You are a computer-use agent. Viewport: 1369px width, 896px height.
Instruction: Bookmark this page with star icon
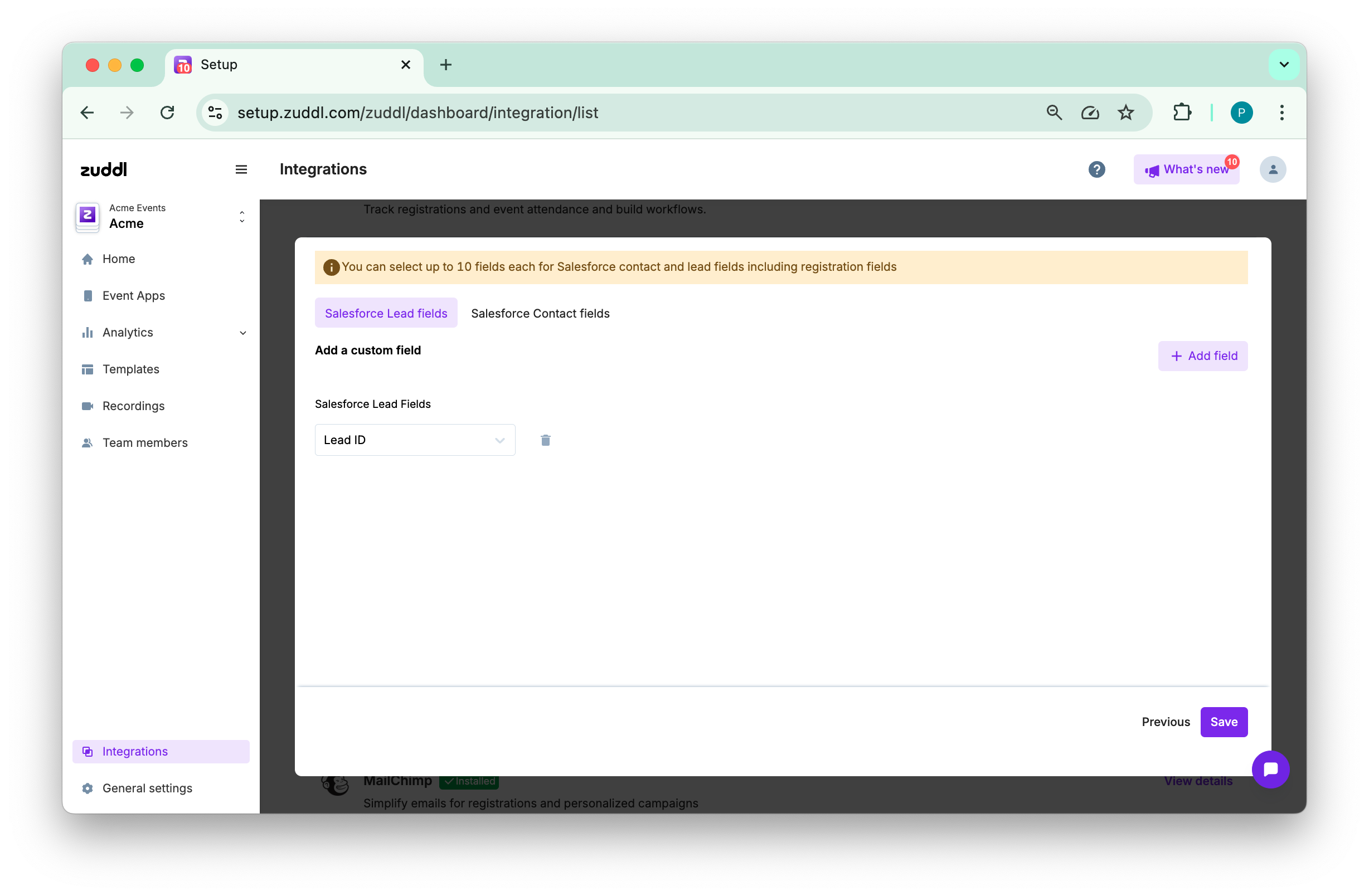point(1125,112)
